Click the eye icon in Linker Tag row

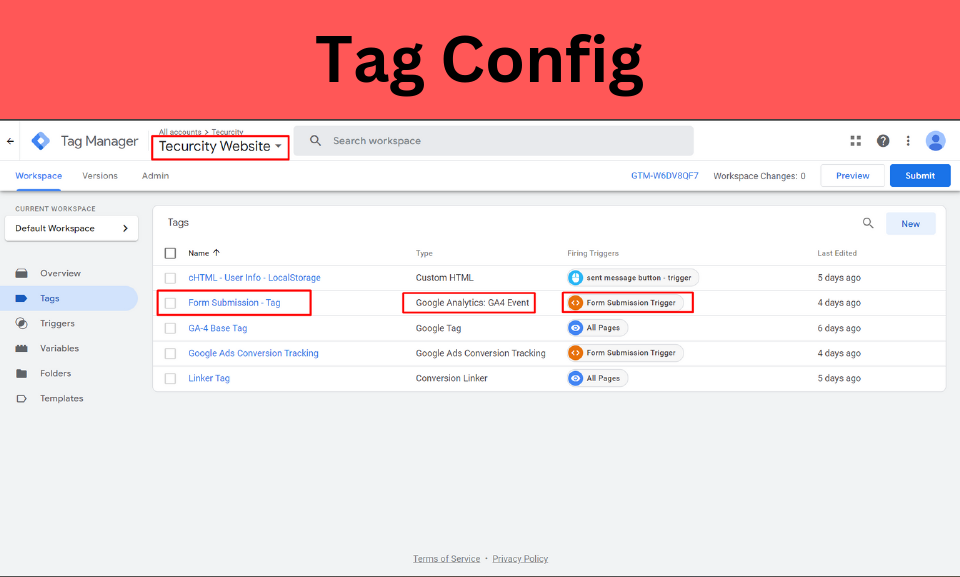tap(575, 378)
